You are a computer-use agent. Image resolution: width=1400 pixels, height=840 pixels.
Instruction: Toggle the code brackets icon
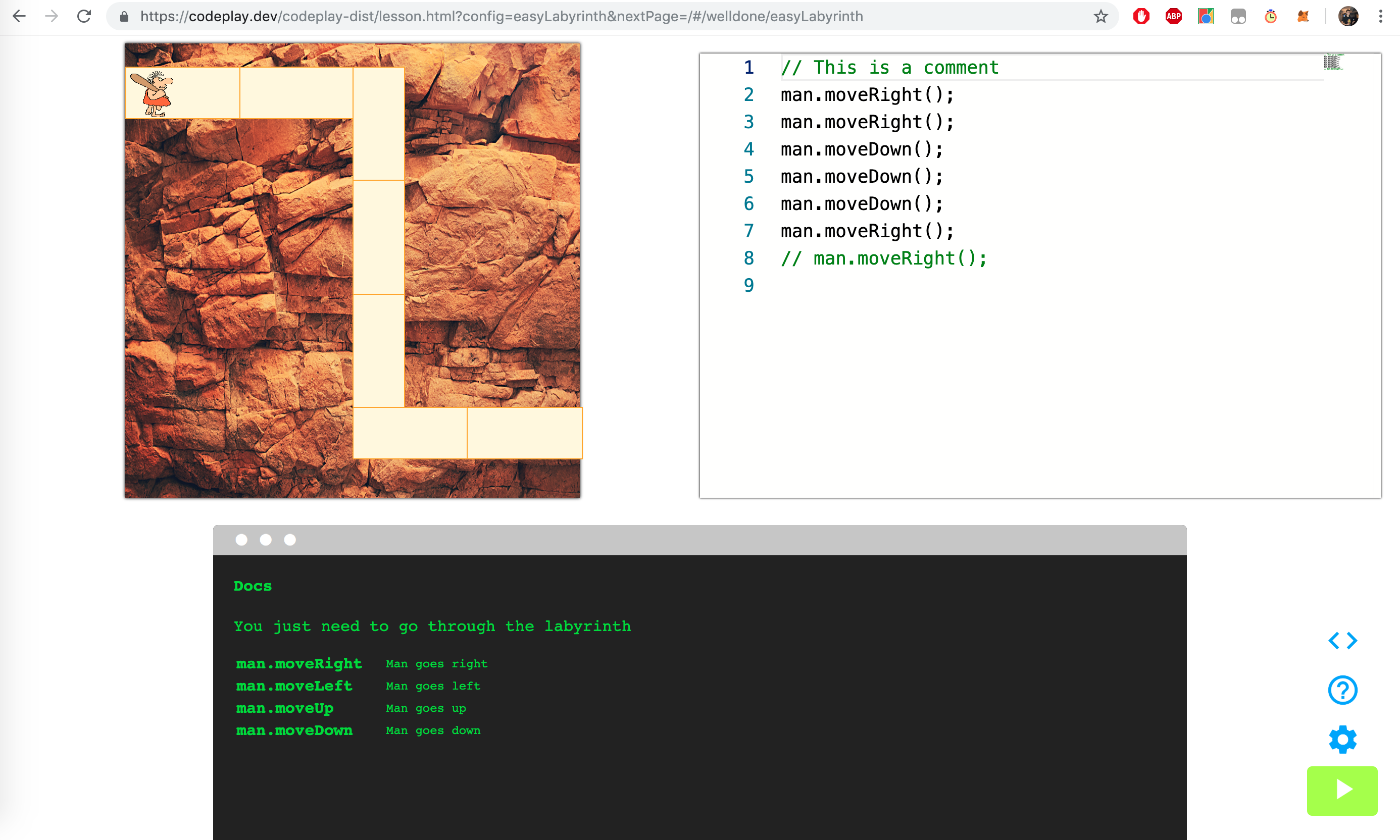point(1342,641)
